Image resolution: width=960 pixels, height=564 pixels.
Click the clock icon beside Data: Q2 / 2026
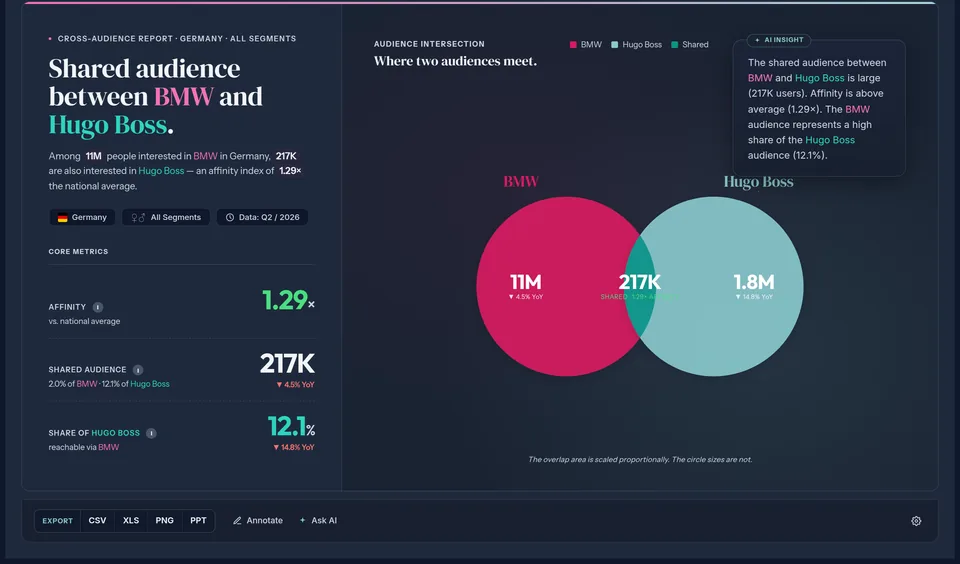[230, 217]
